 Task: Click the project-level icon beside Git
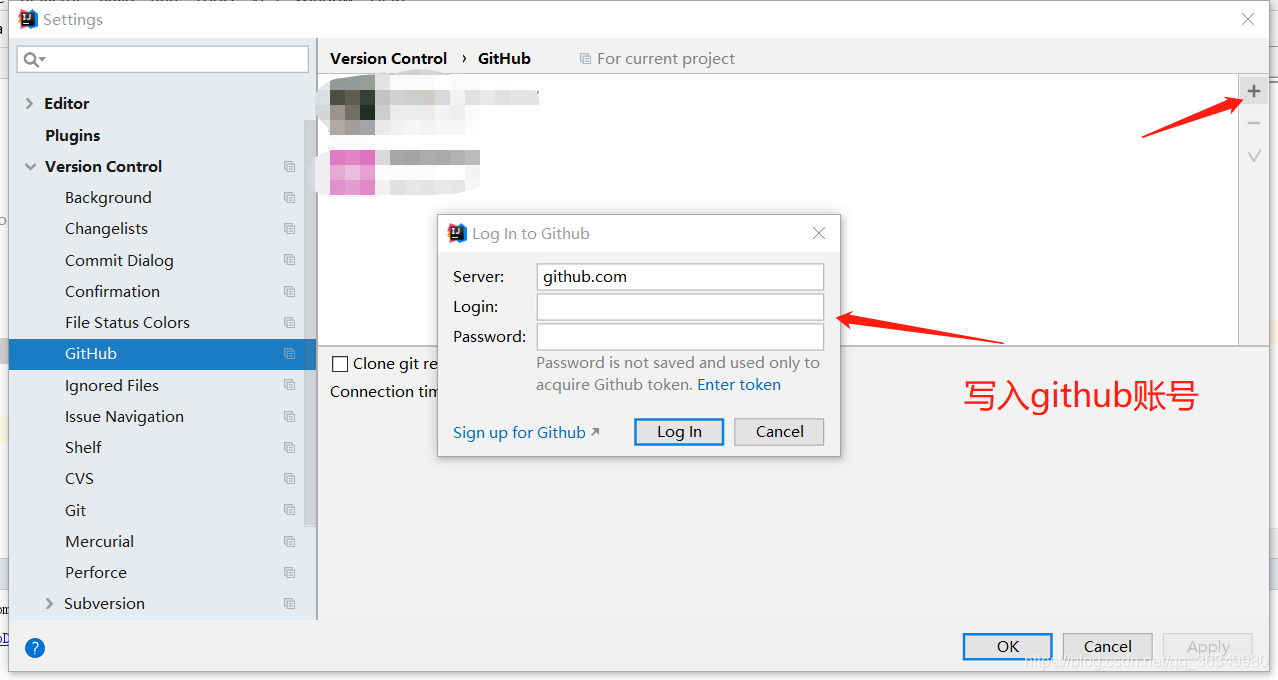click(x=289, y=510)
